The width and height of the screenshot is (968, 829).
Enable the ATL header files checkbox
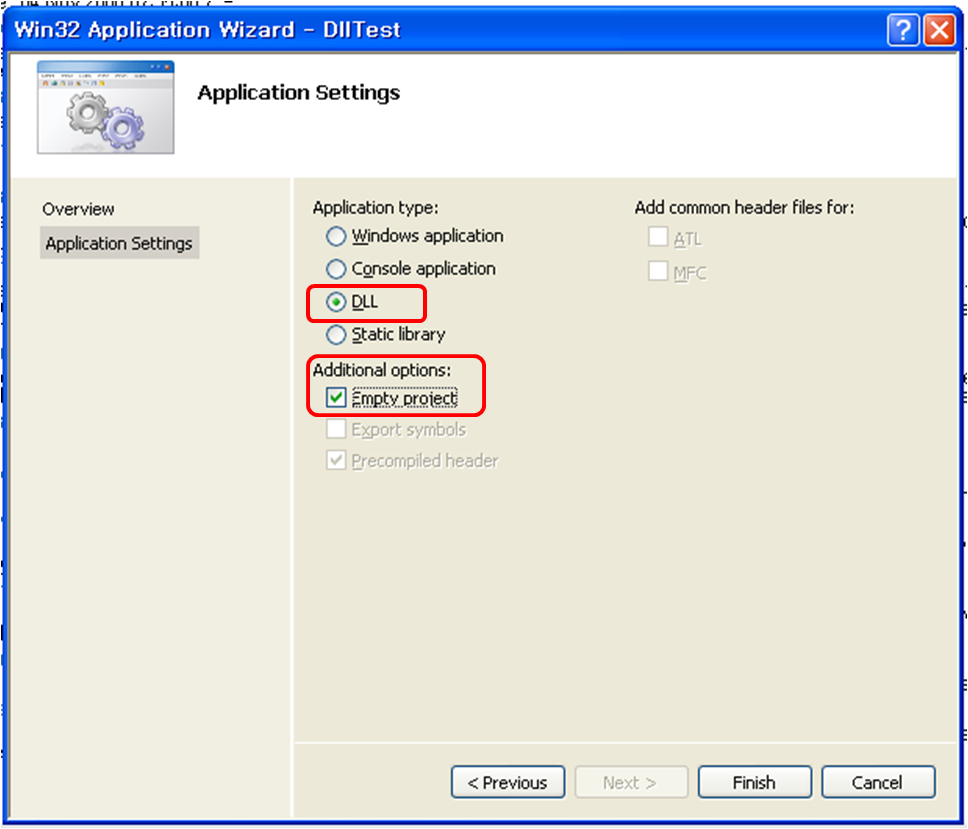(x=658, y=237)
